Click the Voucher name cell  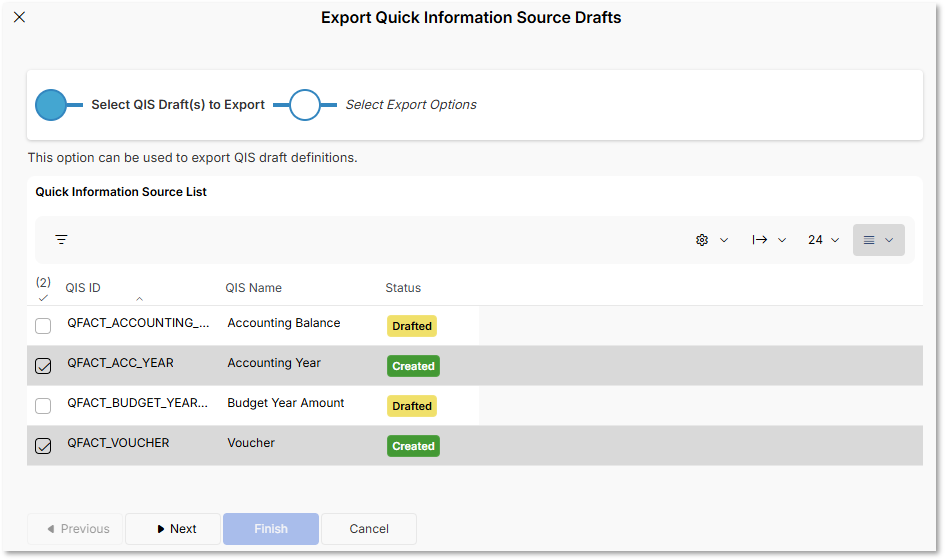click(251, 442)
